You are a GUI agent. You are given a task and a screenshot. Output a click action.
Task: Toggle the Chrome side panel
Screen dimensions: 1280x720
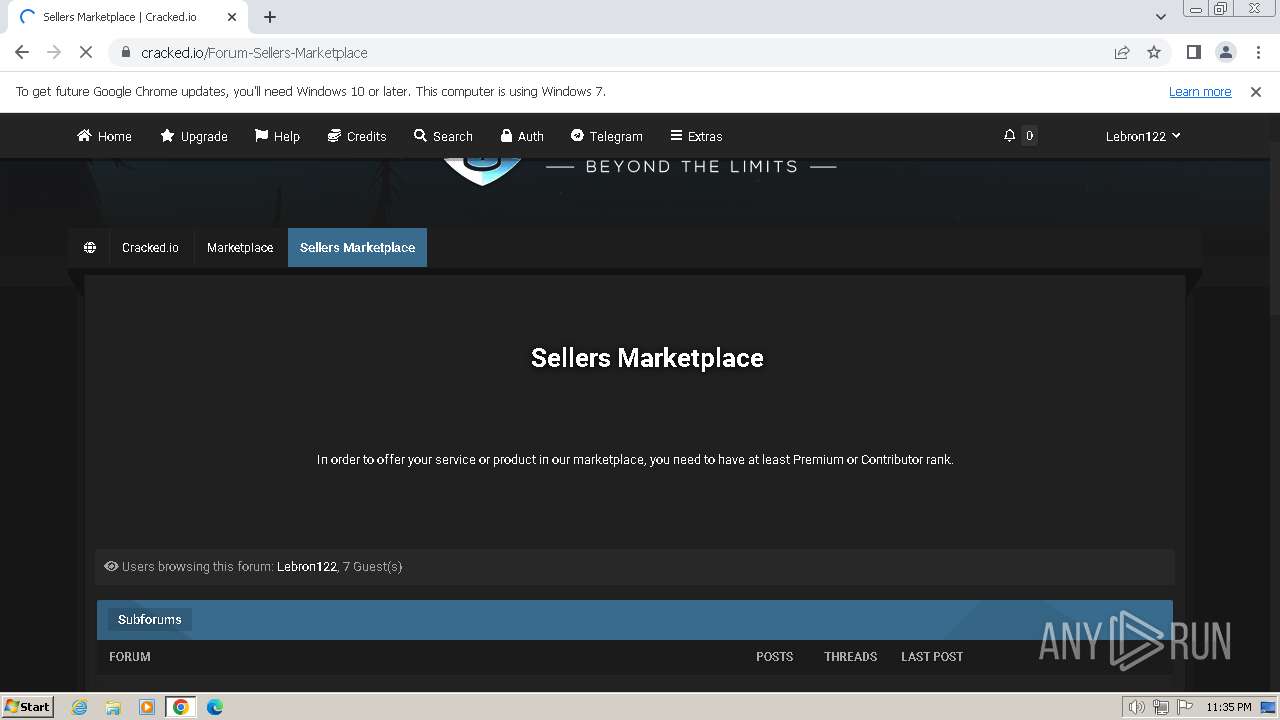click(1193, 52)
